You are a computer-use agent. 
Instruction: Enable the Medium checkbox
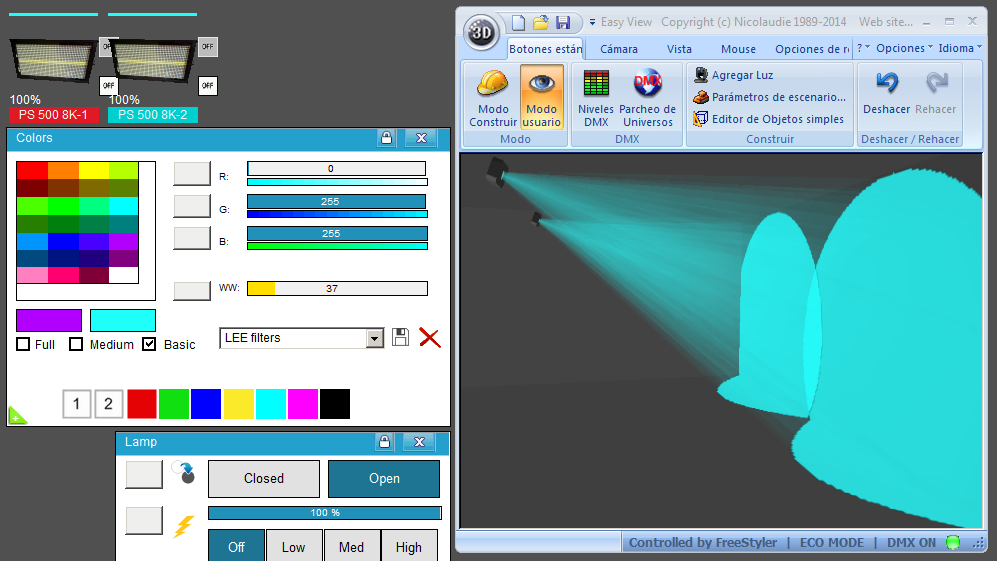76,344
